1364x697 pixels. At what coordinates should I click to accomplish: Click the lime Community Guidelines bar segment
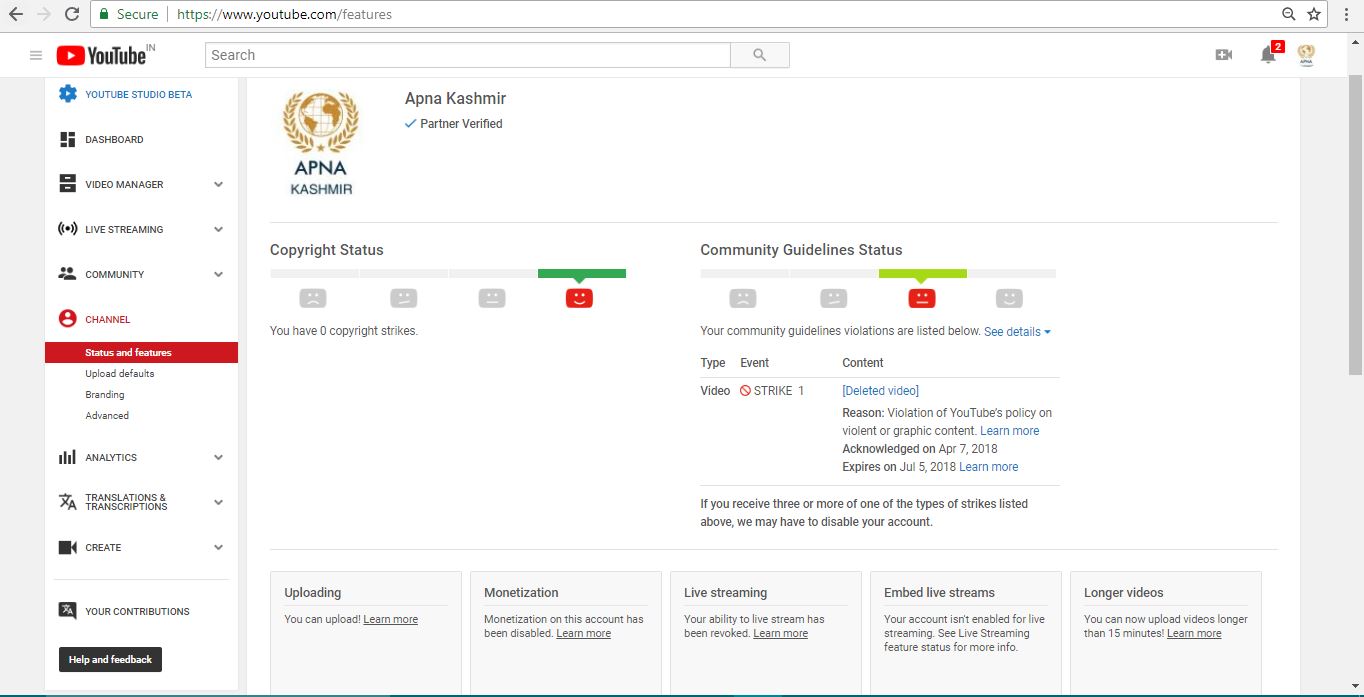coord(923,273)
